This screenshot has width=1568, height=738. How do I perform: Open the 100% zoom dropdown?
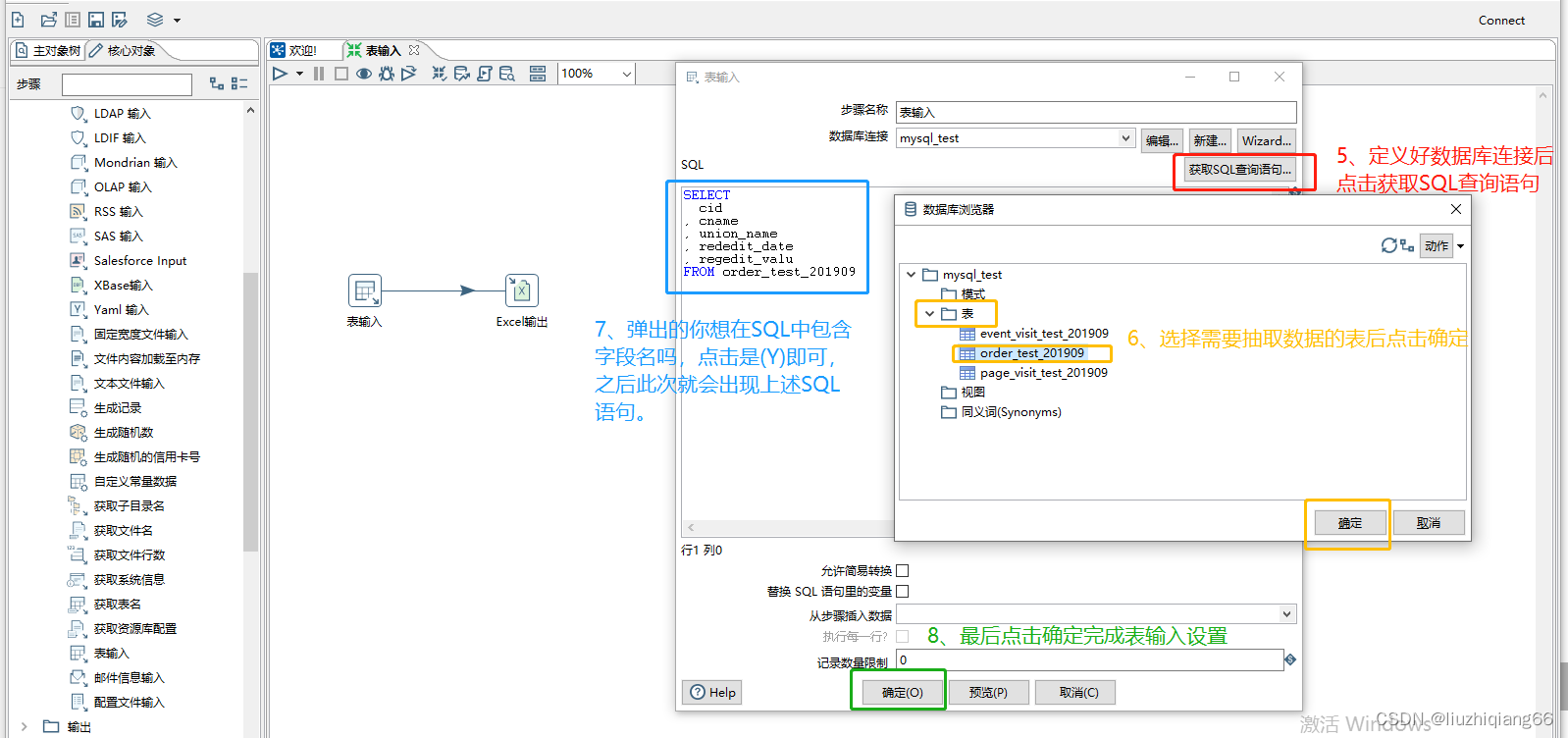pos(626,74)
